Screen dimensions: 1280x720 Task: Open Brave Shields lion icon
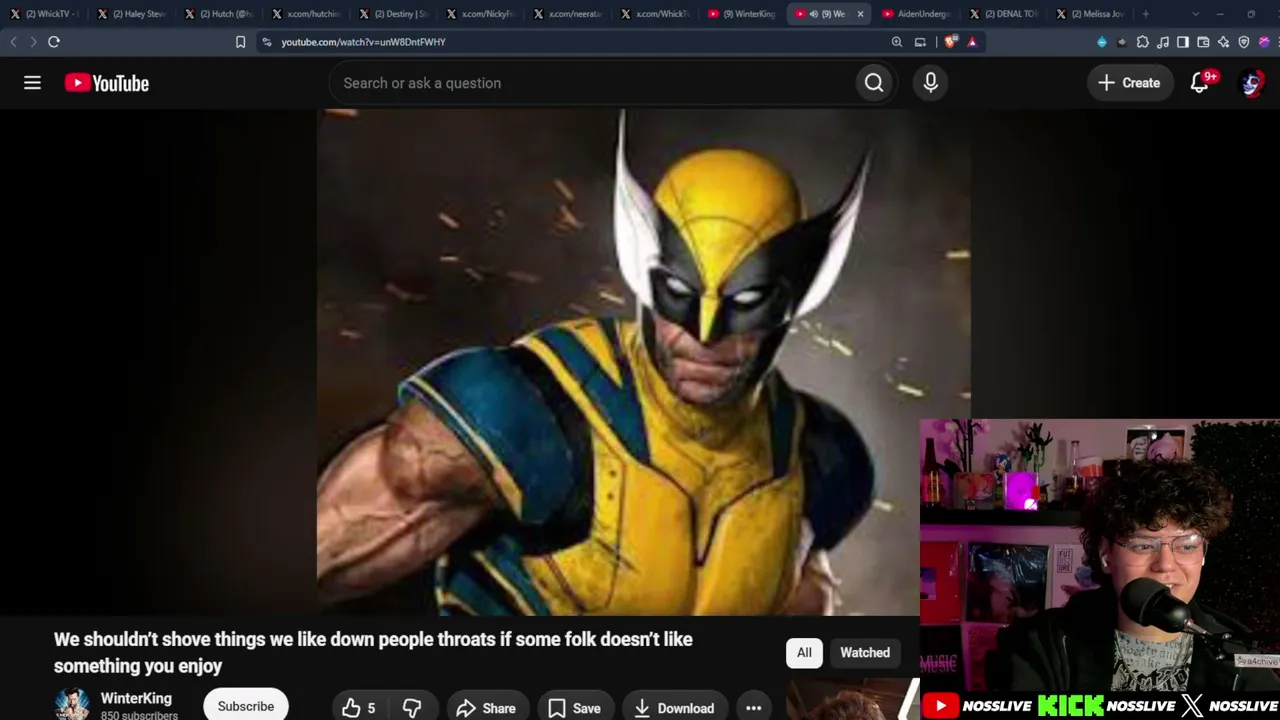click(950, 42)
